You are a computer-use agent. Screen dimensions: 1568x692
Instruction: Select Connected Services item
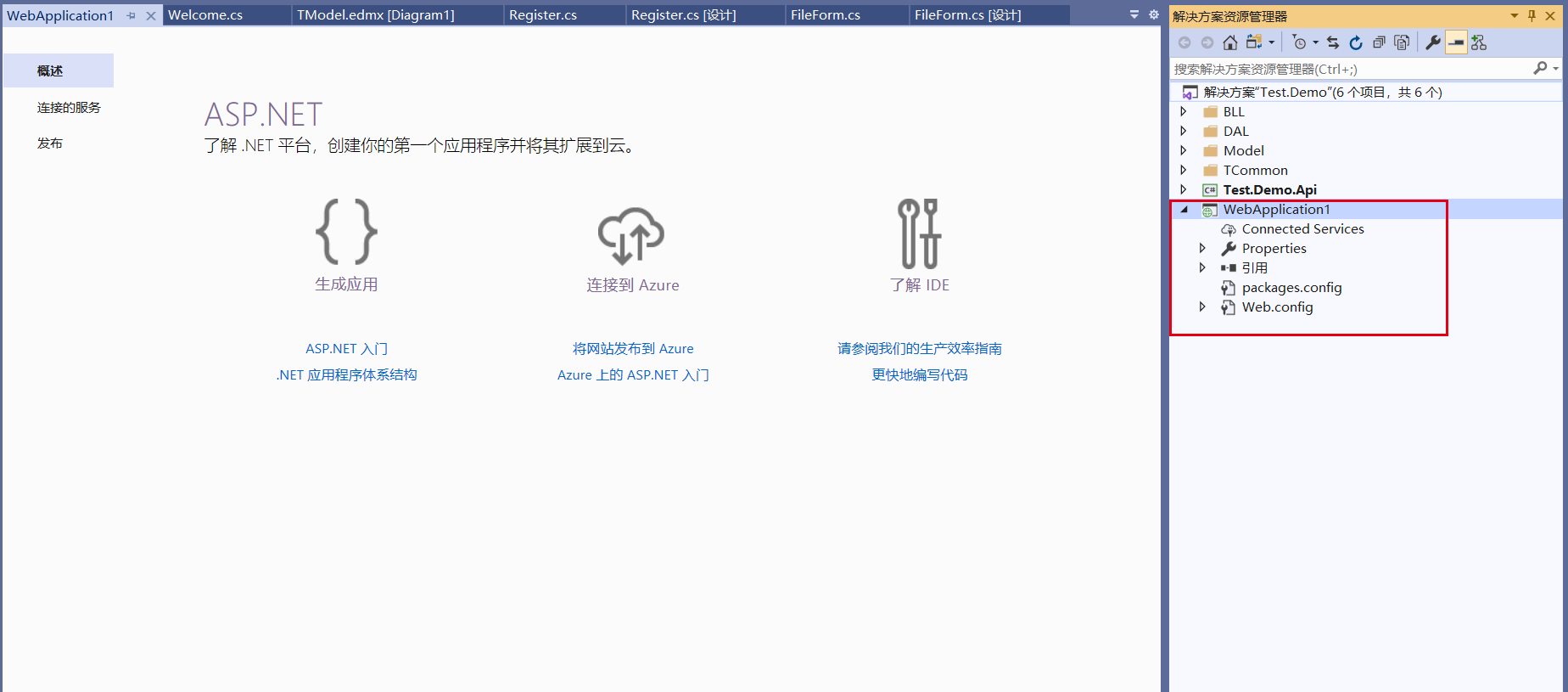pyautogui.click(x=1303, y=228)
